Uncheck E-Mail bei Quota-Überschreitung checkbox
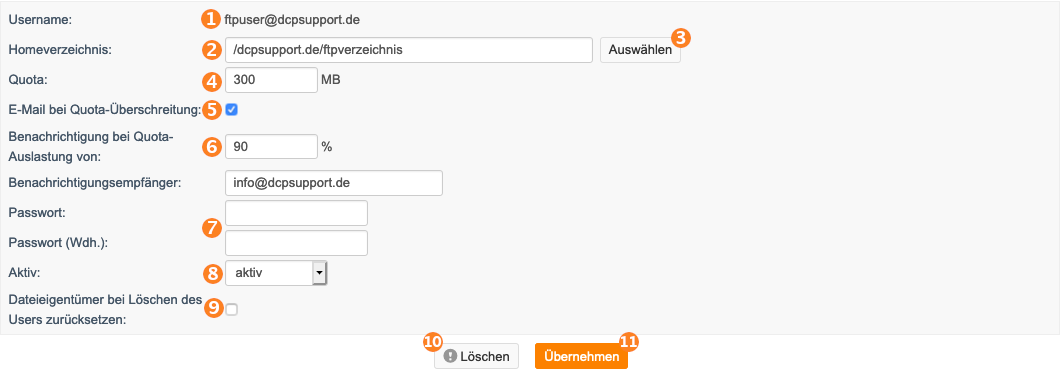1062x375 pixels. [x=232, y=109]
